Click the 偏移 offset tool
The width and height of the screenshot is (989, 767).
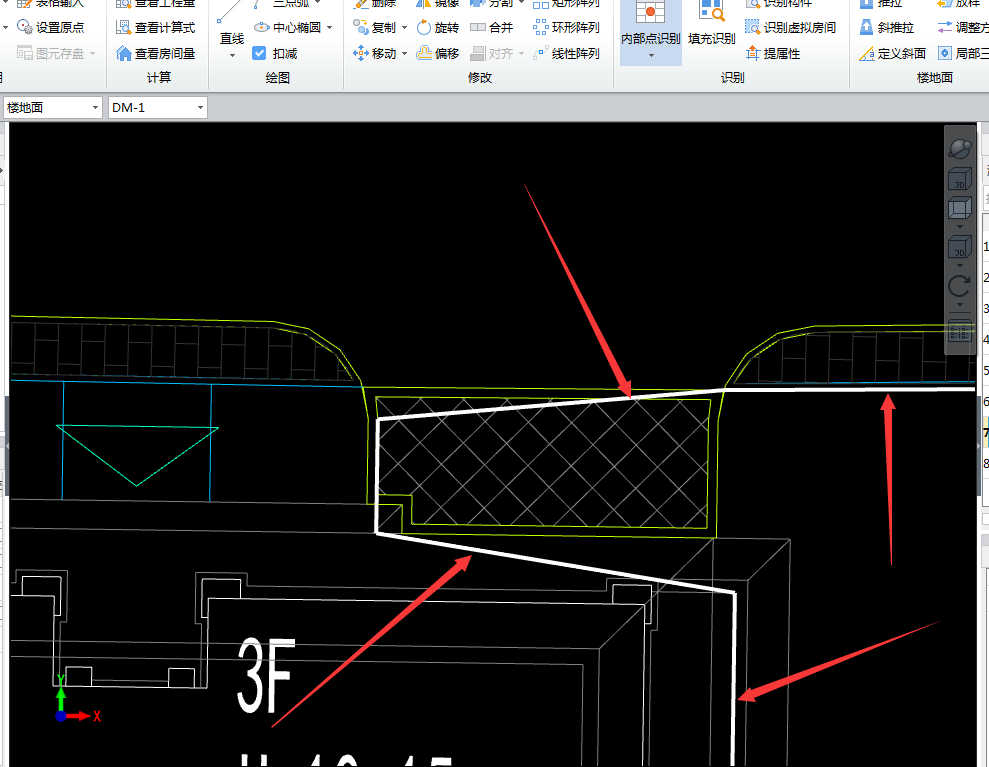438,54
